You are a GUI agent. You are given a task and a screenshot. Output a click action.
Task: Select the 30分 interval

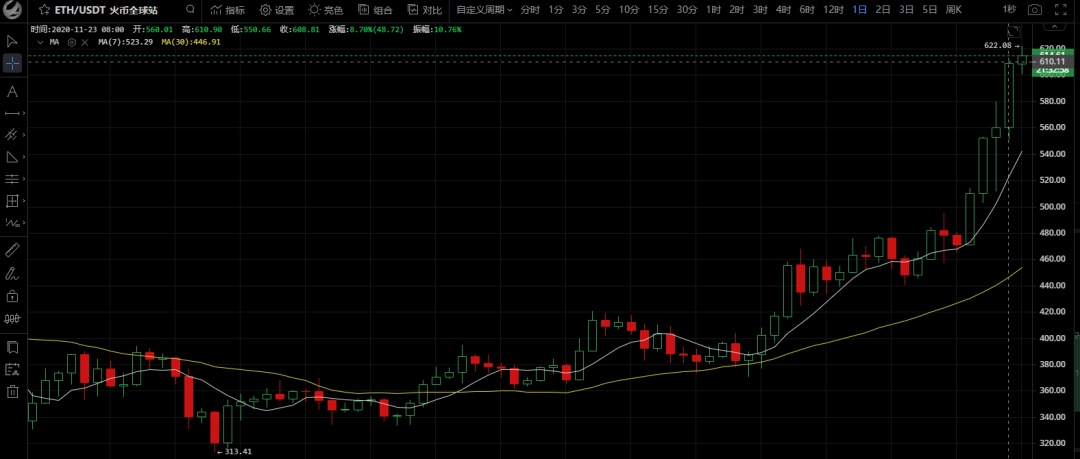[687, 10]
